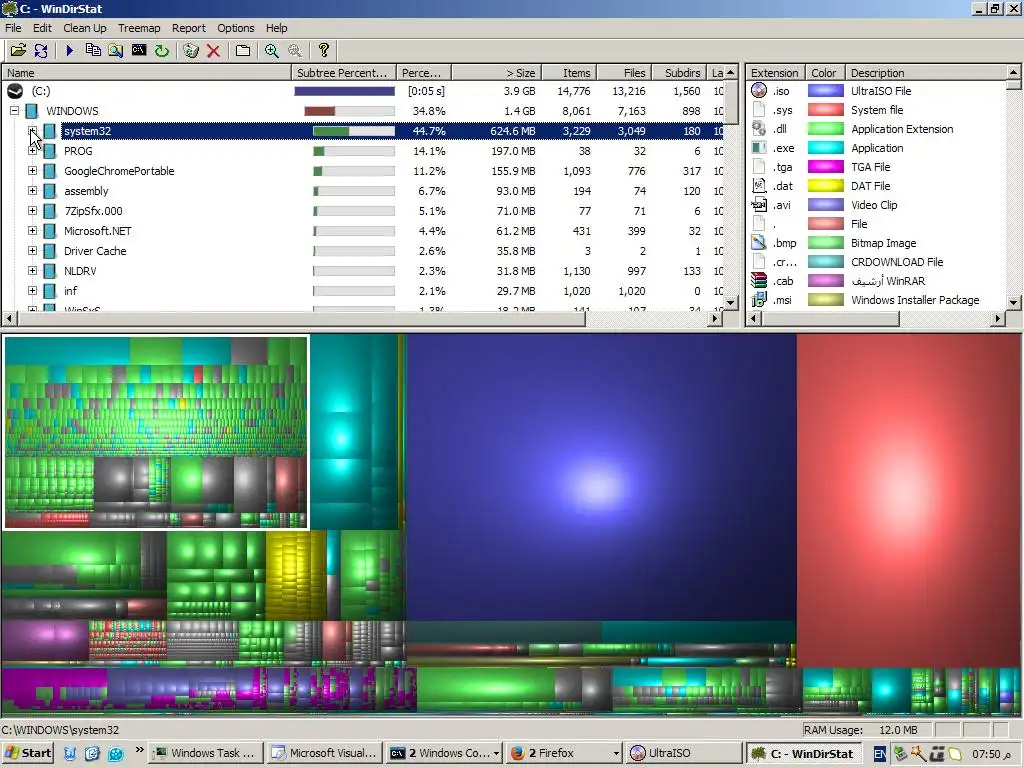Click the Zoom Out magnifier icon

coord(295,50)
